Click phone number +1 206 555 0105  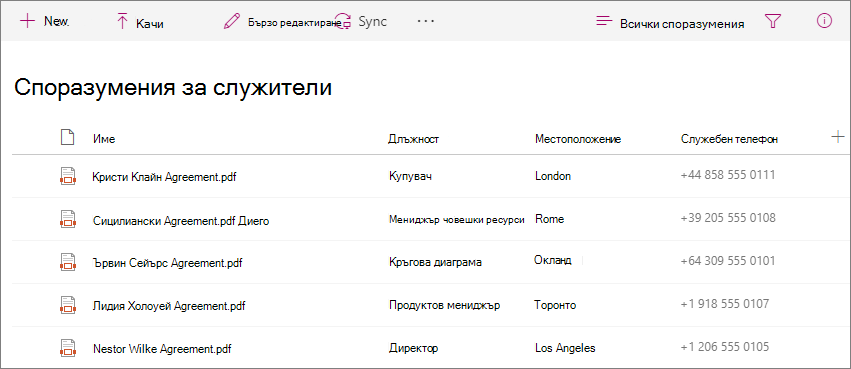tap(725, 346)
